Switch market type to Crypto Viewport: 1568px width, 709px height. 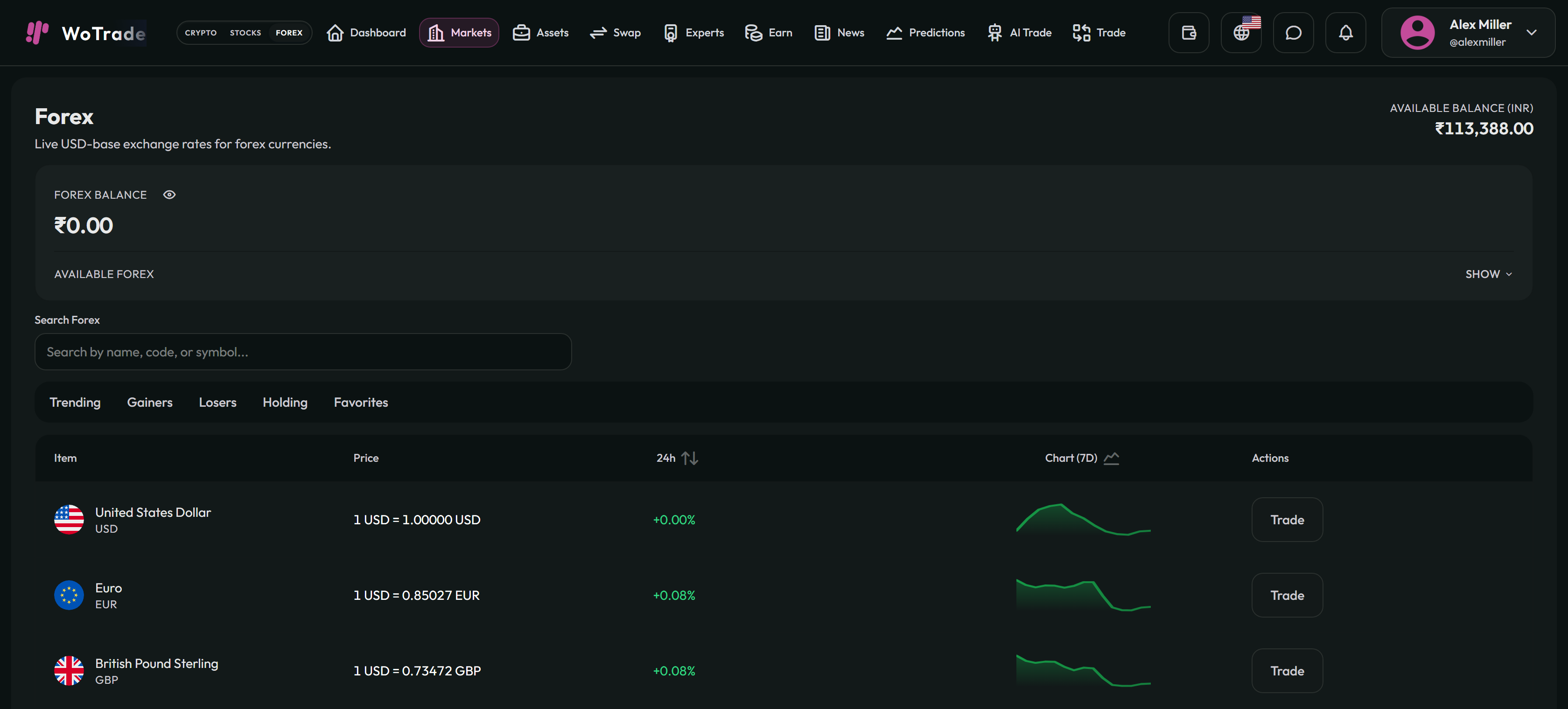(201, 33)
